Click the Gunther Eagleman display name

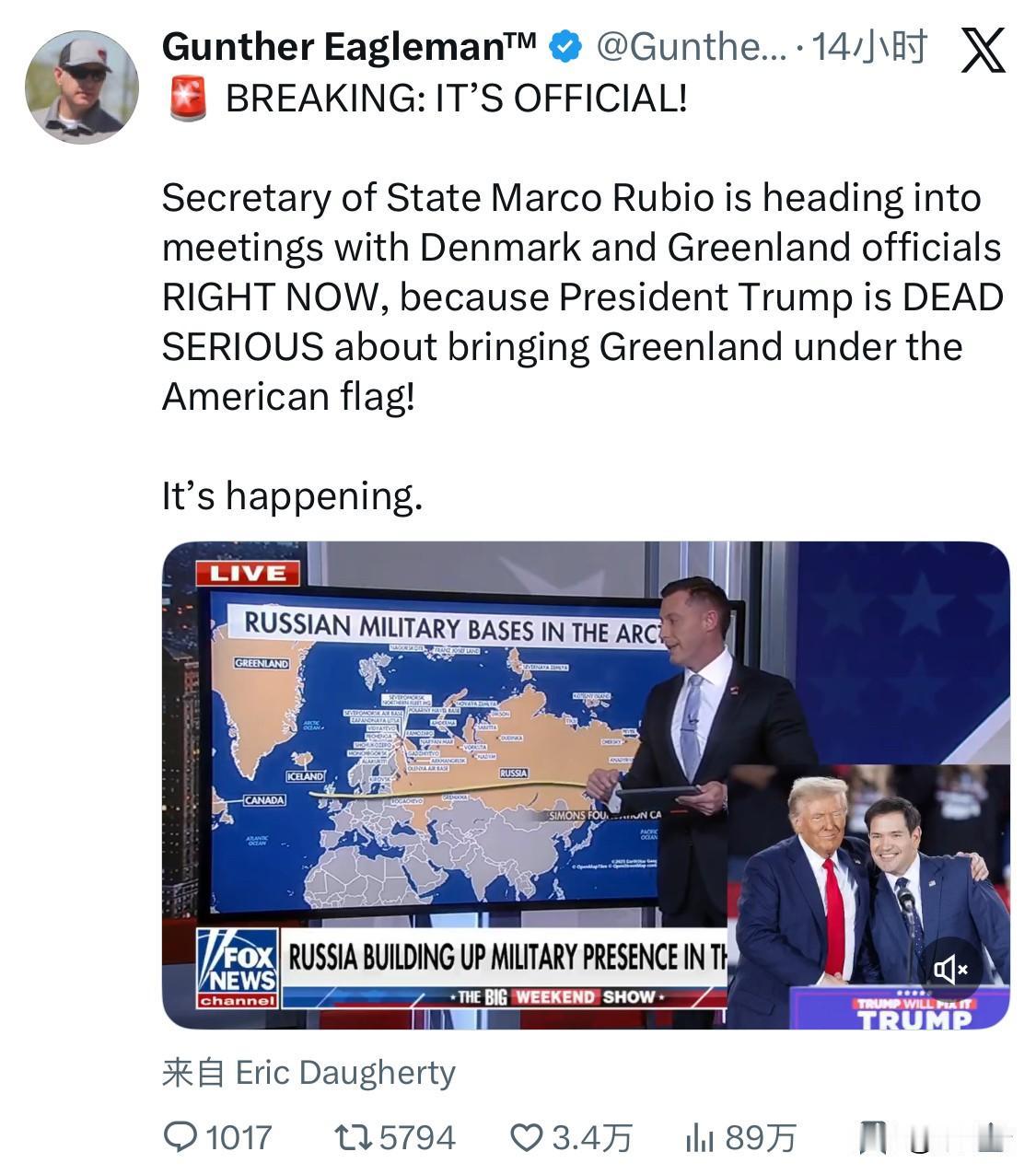click(349, 47)
